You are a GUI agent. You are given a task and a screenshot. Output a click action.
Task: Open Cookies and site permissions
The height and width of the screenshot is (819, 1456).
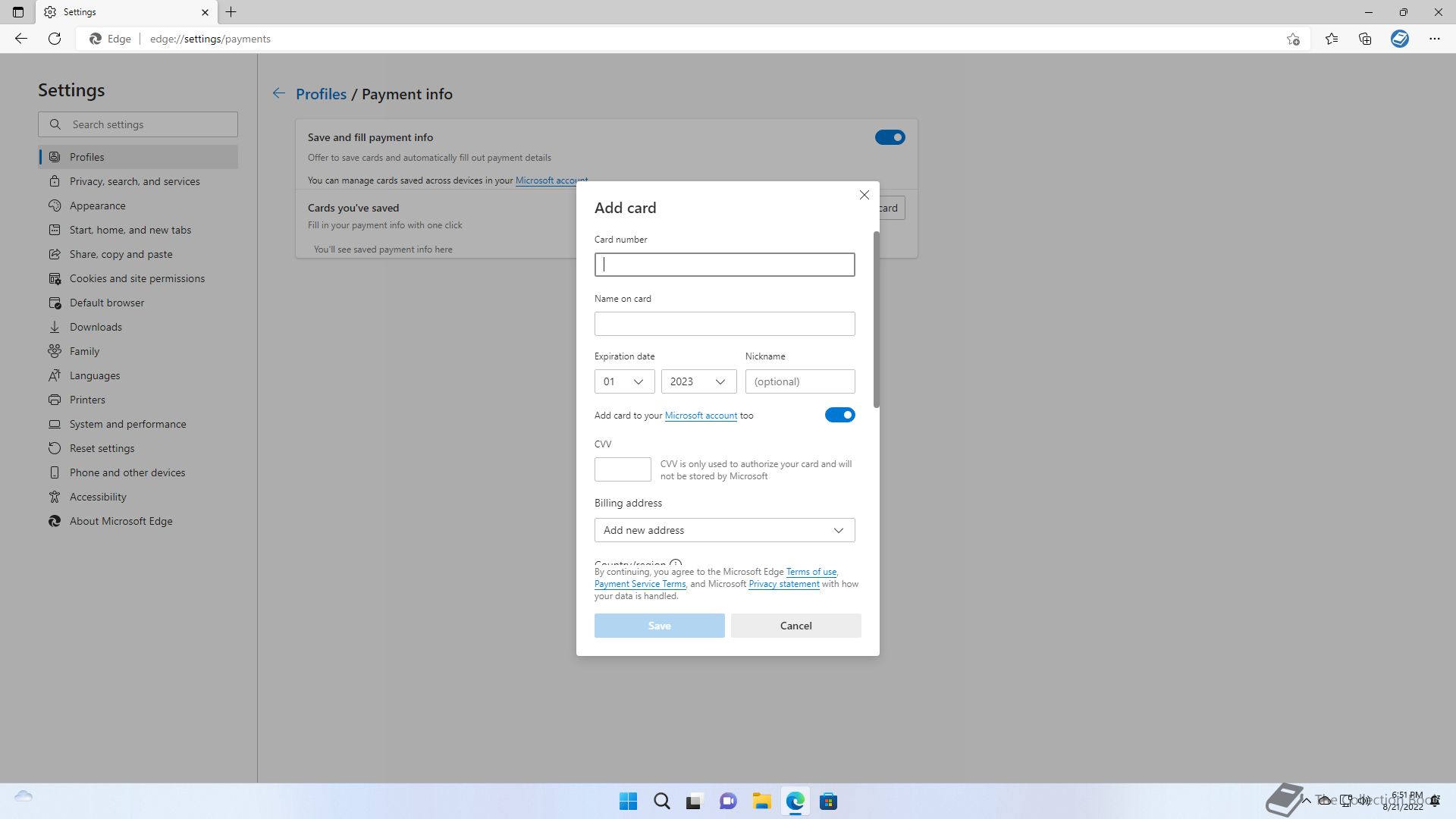click(x=138, y=278)
